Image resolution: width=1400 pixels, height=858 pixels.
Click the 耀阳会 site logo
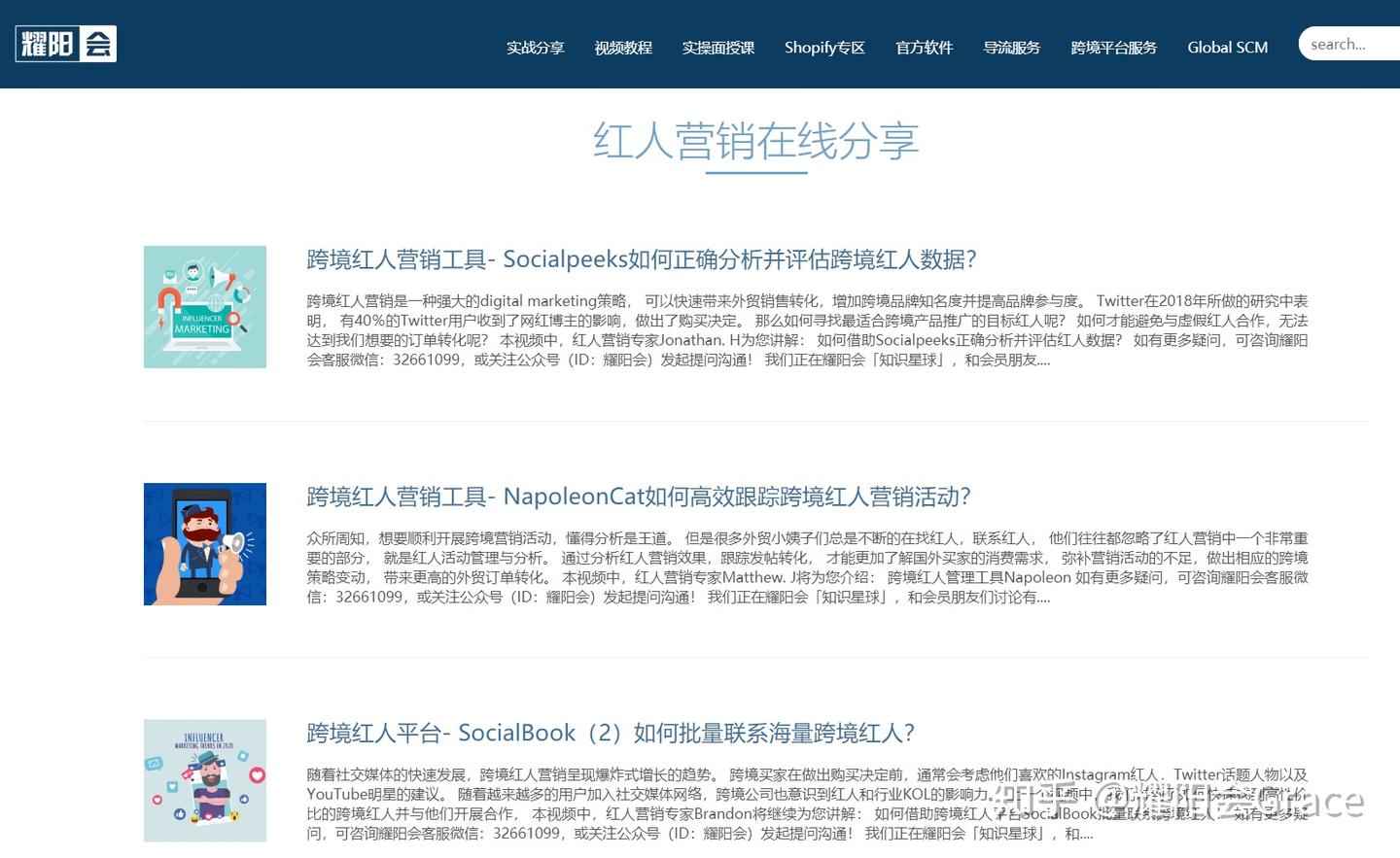[66, 44]
